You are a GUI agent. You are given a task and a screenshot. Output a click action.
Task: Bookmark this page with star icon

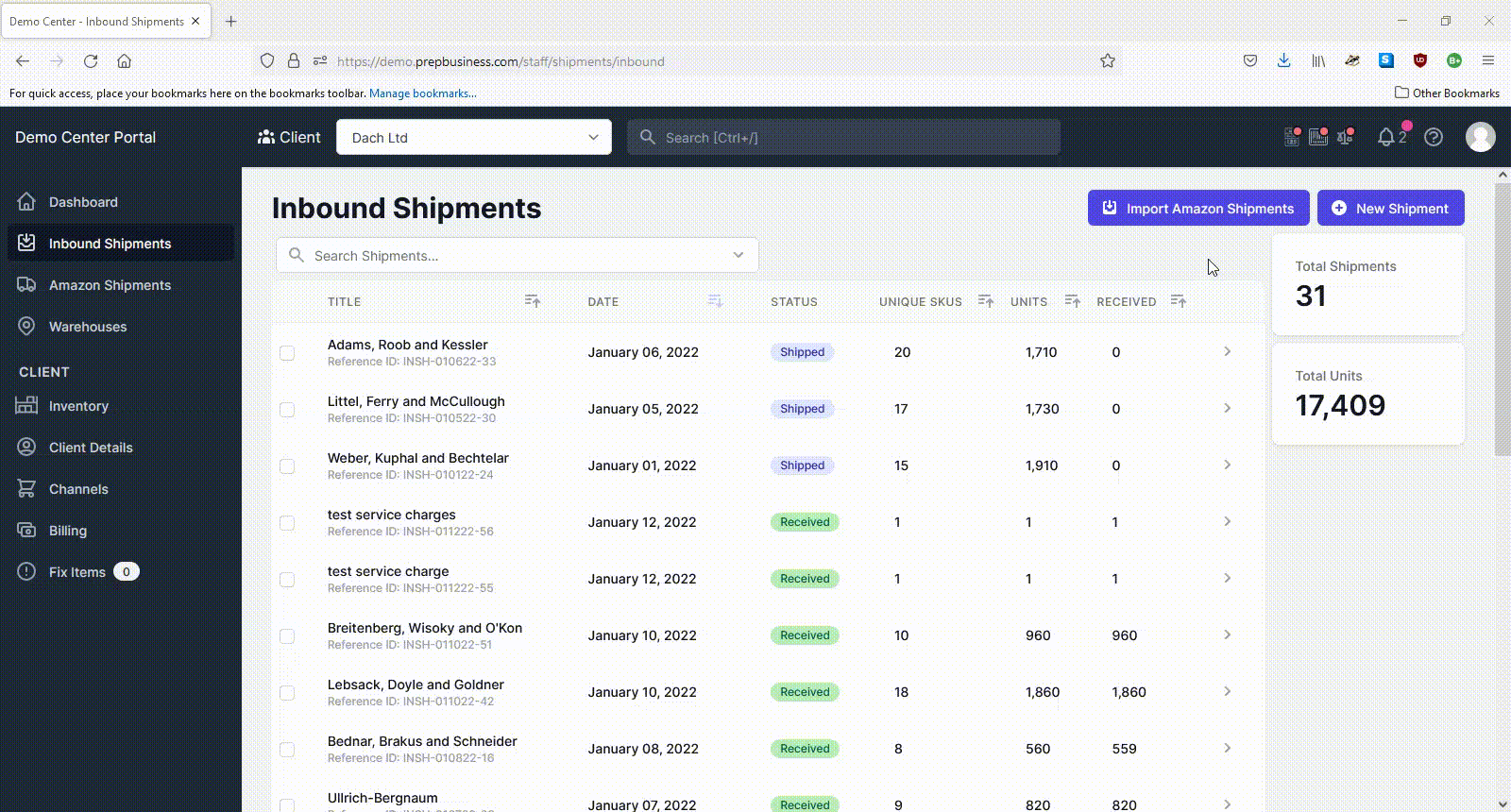(x=1108, y=60)
